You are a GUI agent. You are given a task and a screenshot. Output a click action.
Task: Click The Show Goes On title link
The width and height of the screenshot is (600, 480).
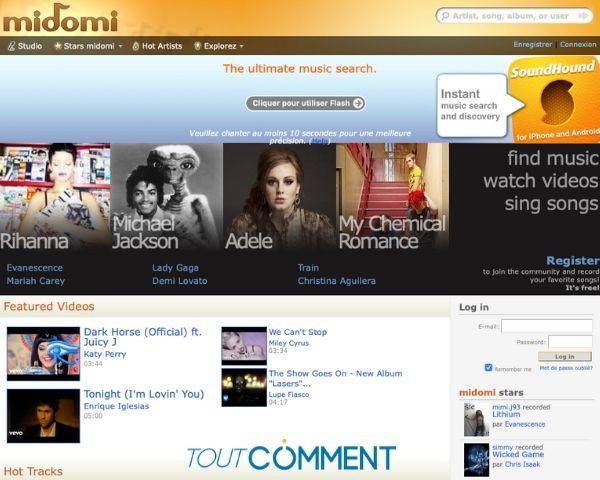(335, 378)
